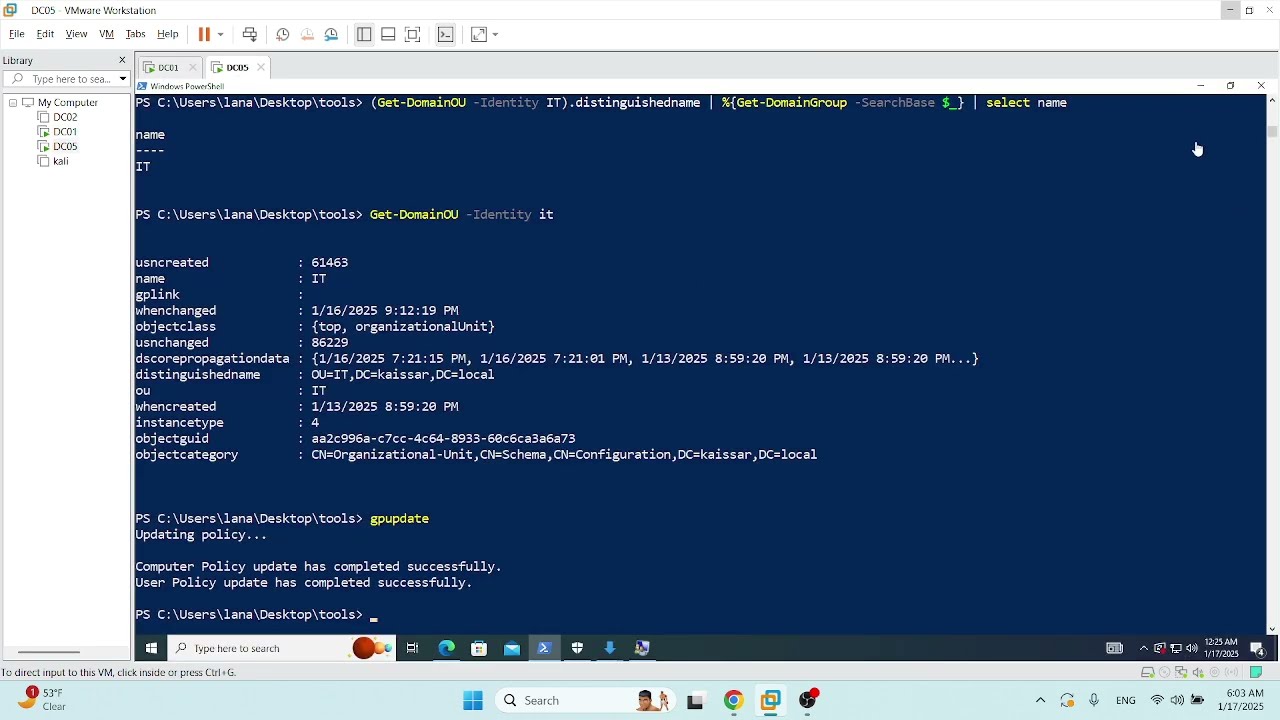Switch the ENG input language
This screenshot has width=1280, height=720.
(1126, 700)
